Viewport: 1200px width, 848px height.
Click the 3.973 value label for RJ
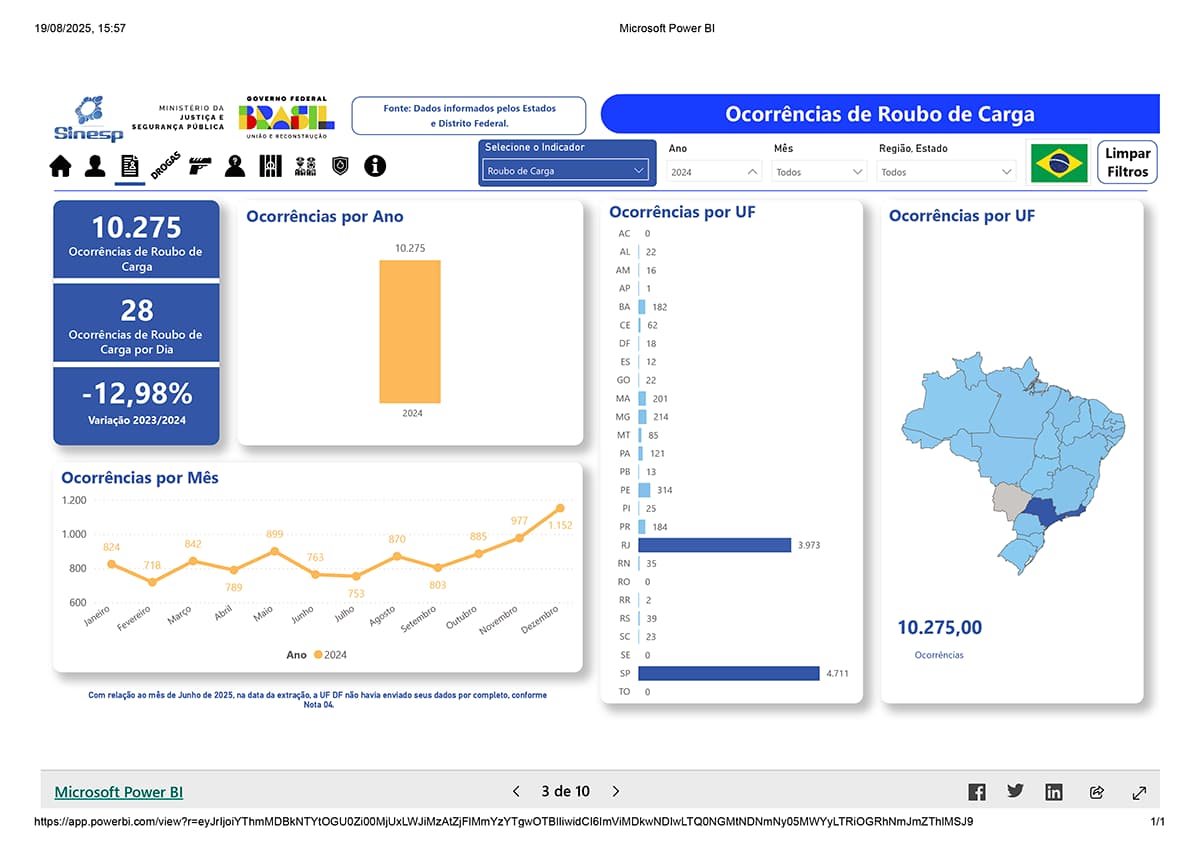(808, 545)
